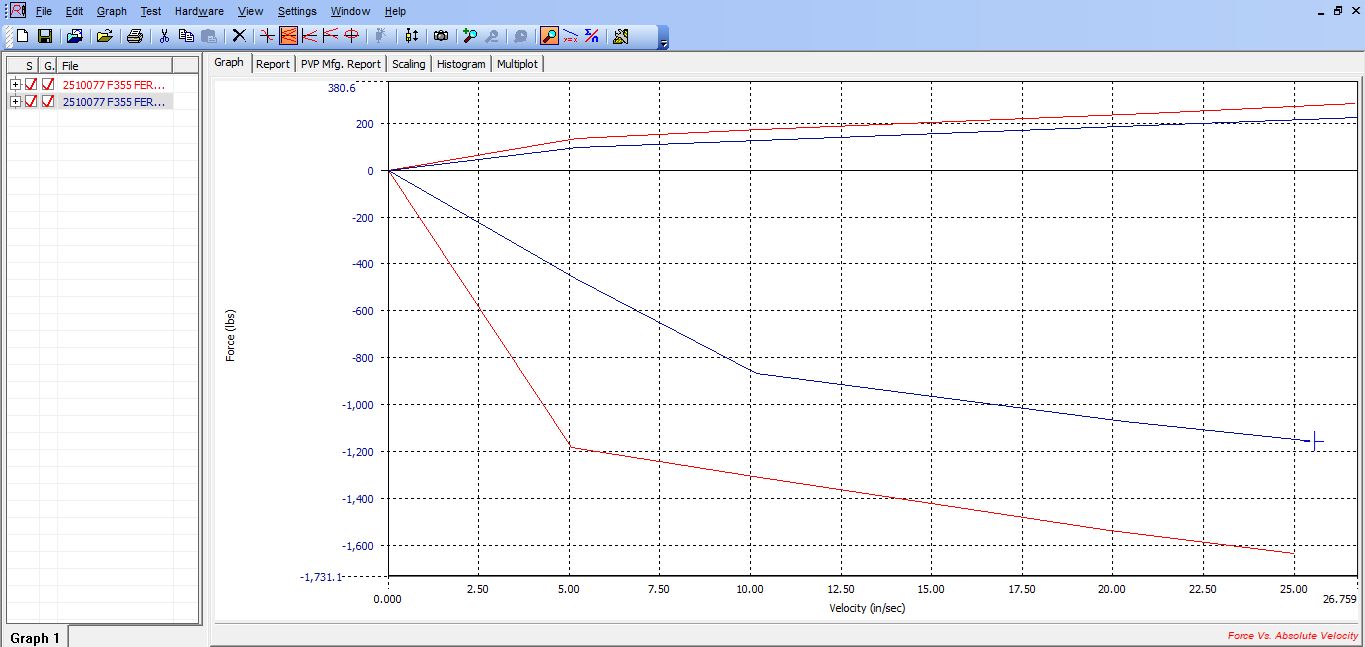The height and width of the screenshot is (647, 1365).
Task: Click the highlighted orange magnifier icon
Action: [549, 36]
